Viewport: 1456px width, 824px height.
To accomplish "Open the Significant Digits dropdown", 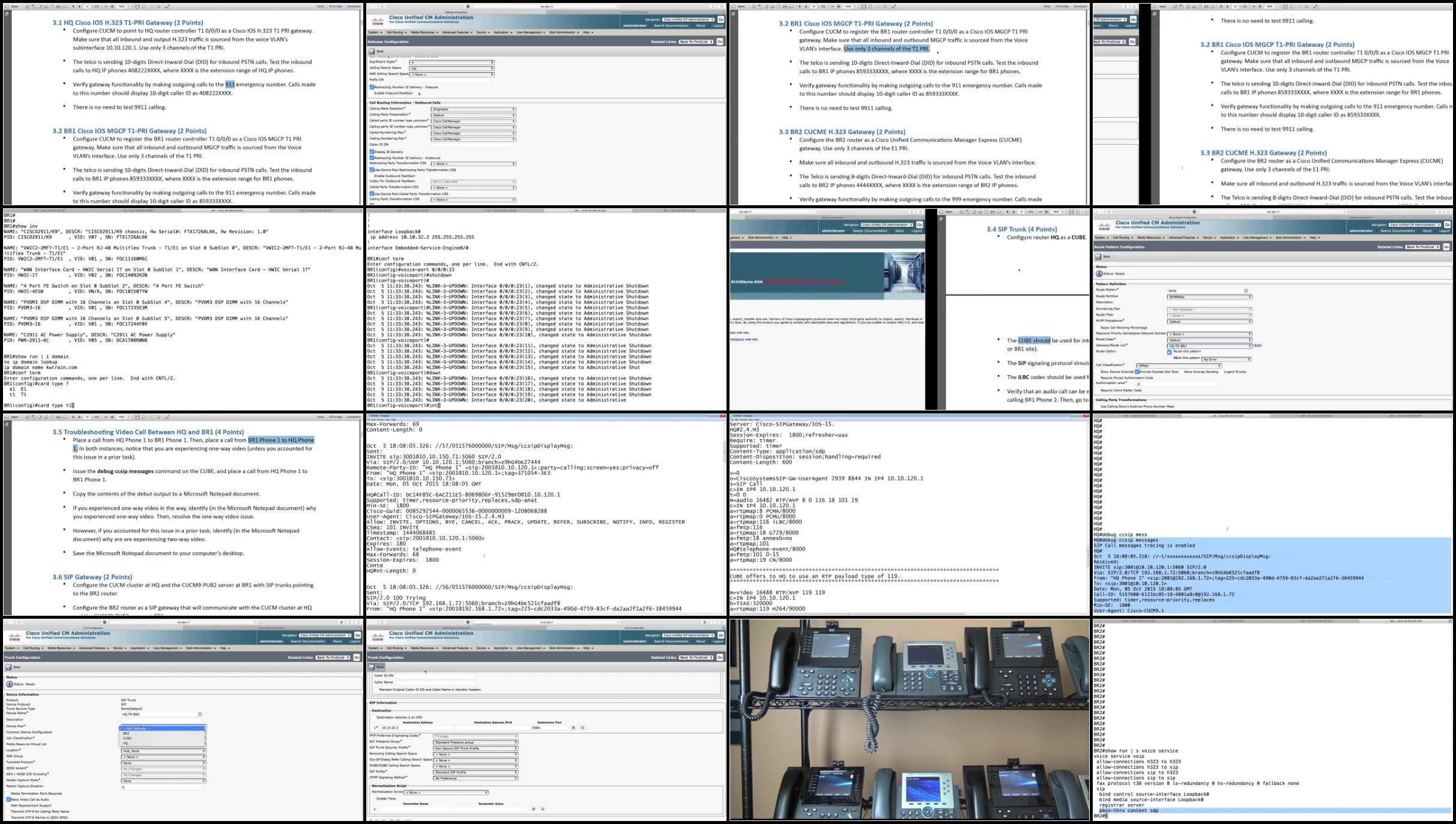I will tap(452, 62).
